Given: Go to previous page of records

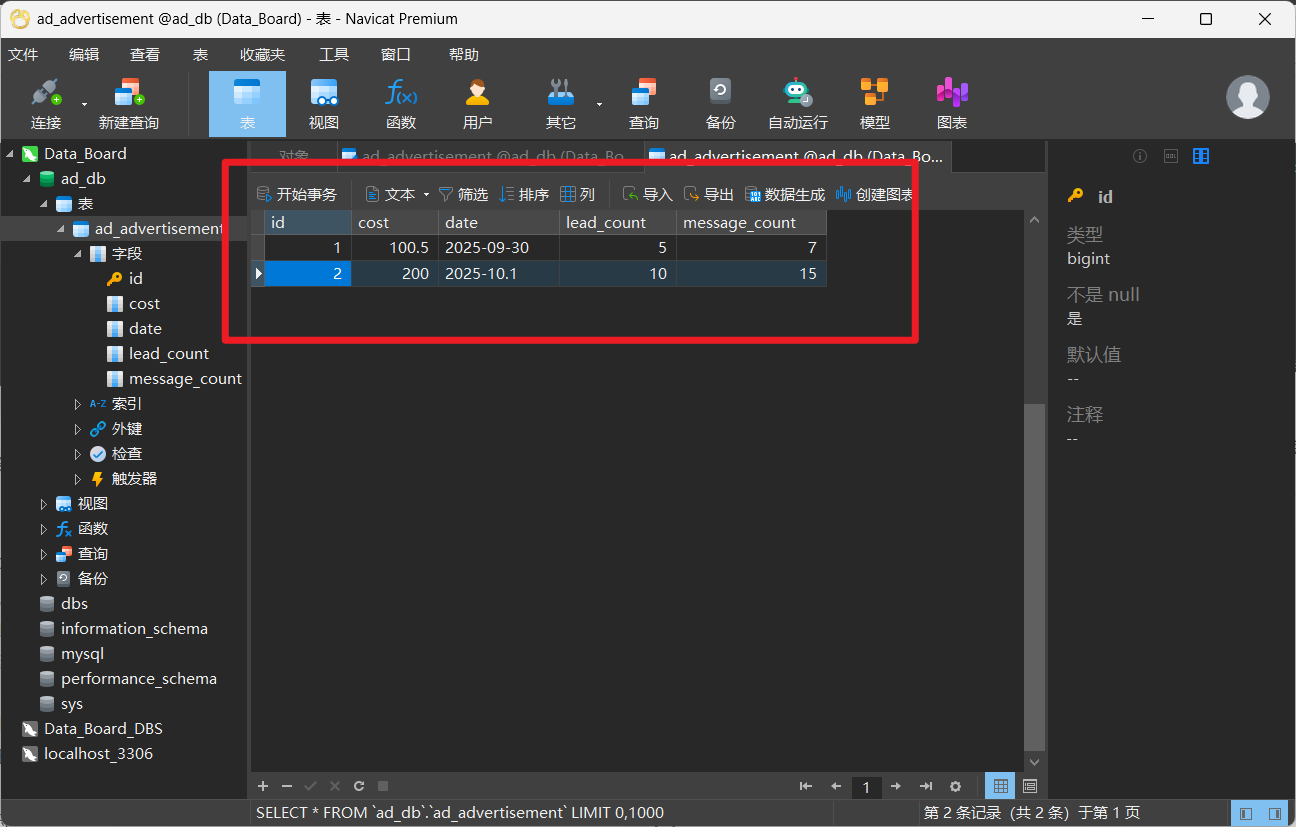Looking at the screenshot, I should click(836, 786).
